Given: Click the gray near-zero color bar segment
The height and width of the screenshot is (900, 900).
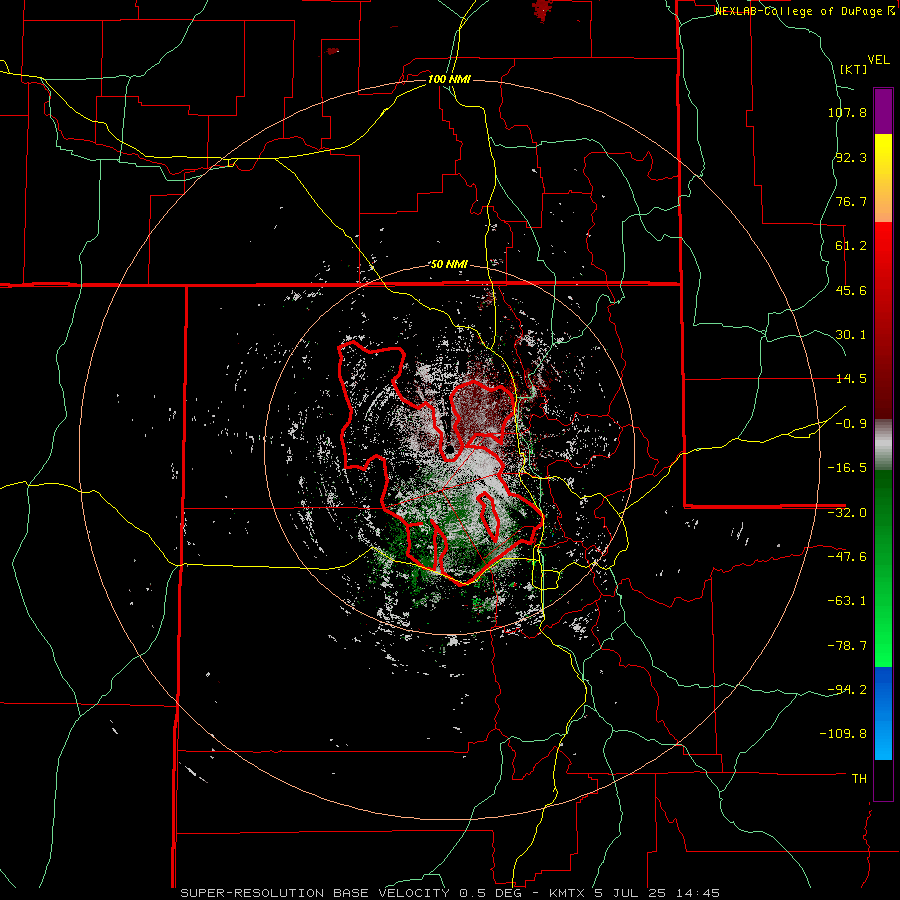Looking at the screenshot, I should click(883, 445).
